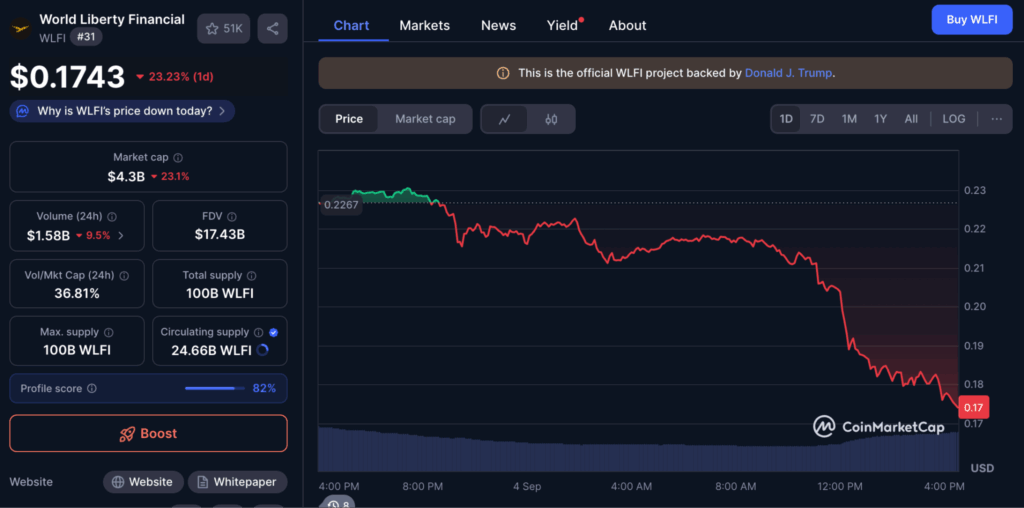Click the Buy WLFI button
The image size is (1024, 508).
[971, 19]
